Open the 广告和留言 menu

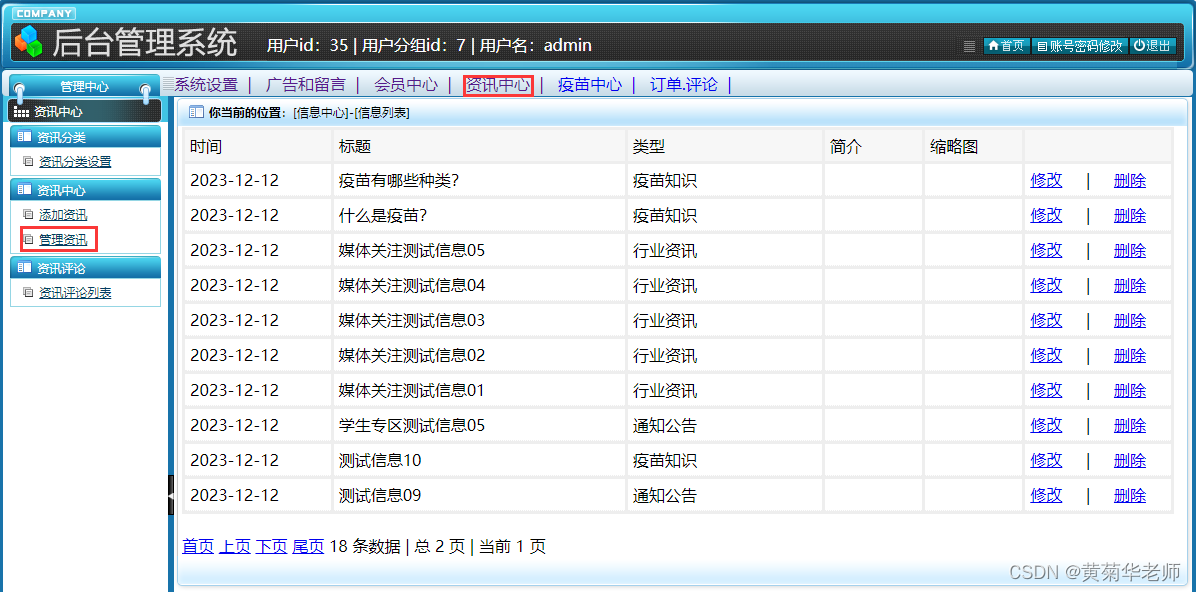[306, 85]
